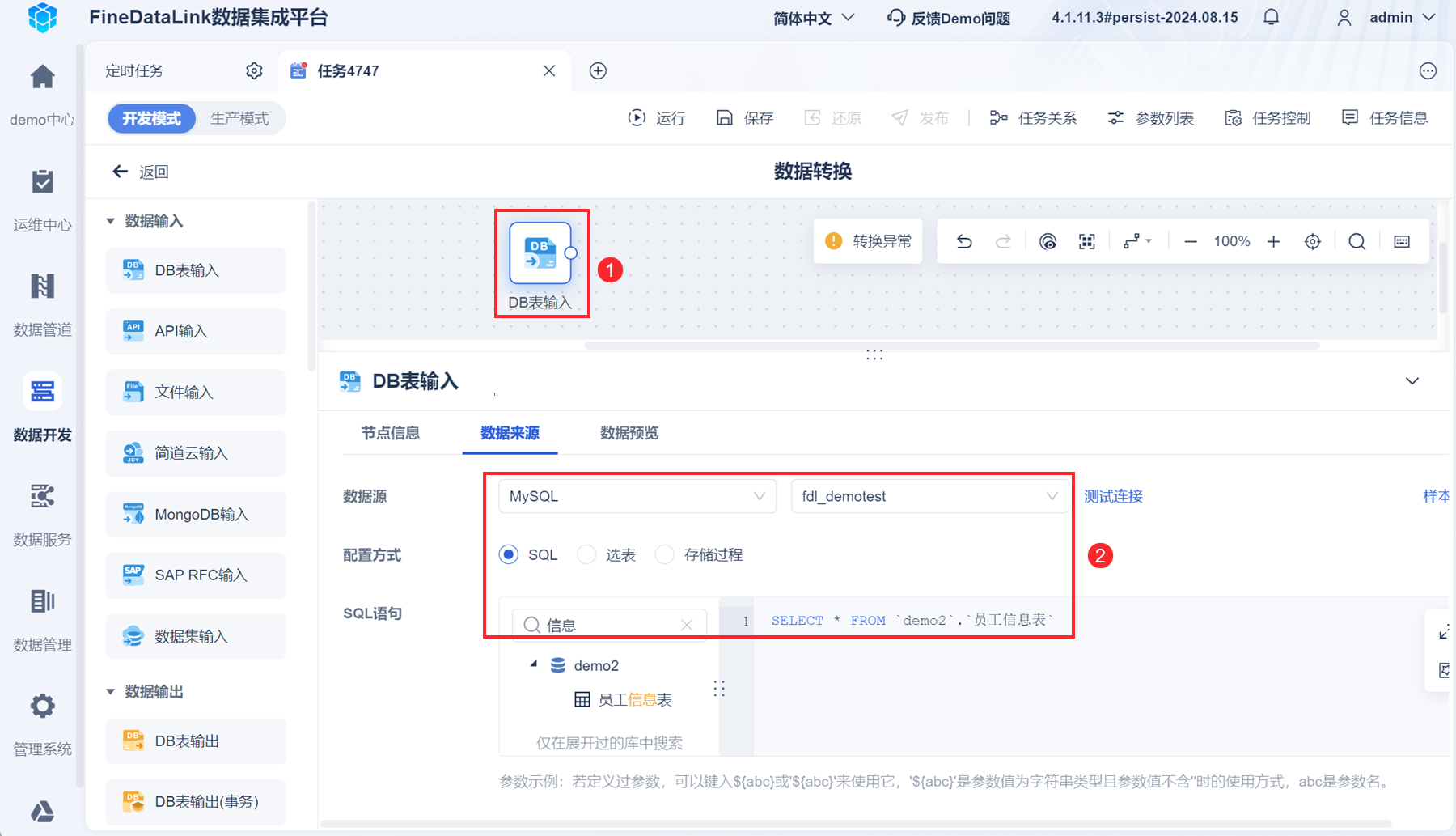This screenshot has width=1456, height=836.
Task: Redo the canvas action
Action: [x=1003, y=241]
